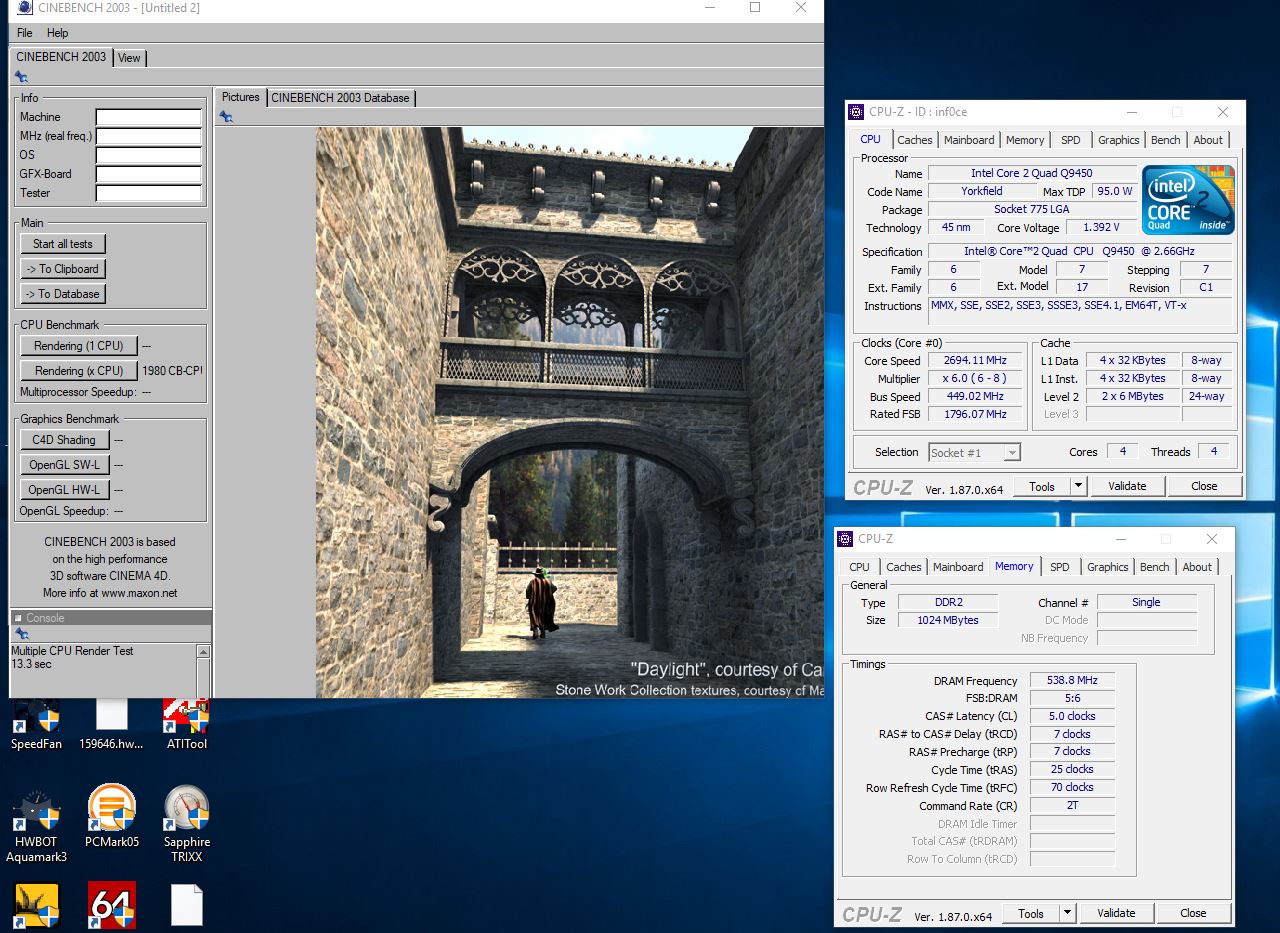Click Tools button in upper CPU-Z window
This screenshot has height=933, width=1280.
coord(1042,486)
